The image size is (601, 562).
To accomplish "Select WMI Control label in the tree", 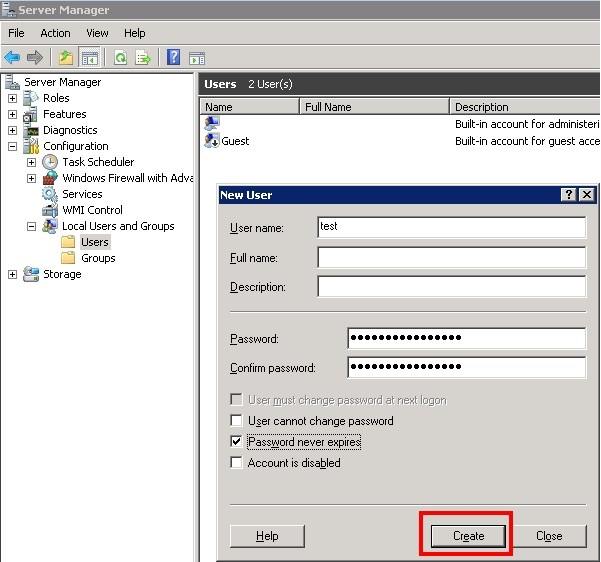I will [x=92, y=210].
